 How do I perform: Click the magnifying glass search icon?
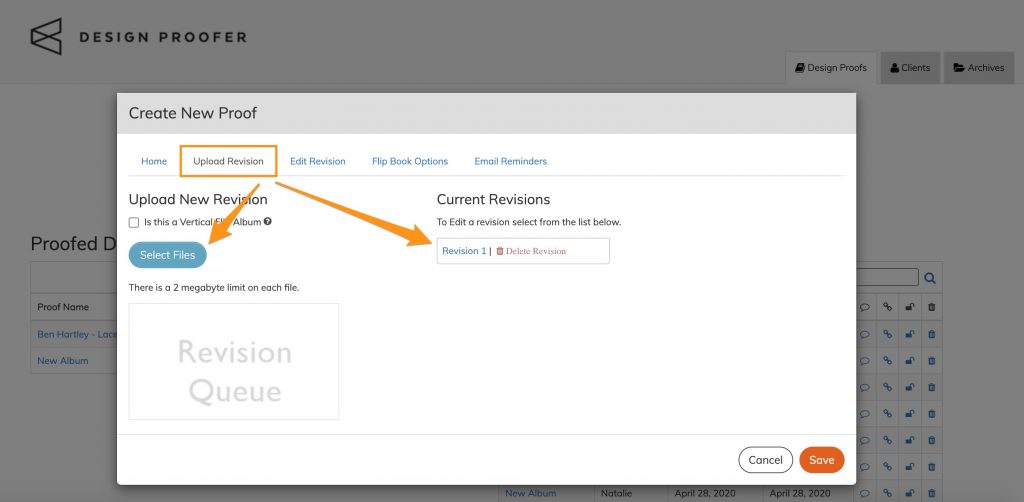pyautogui.click(x=930, y=278)
